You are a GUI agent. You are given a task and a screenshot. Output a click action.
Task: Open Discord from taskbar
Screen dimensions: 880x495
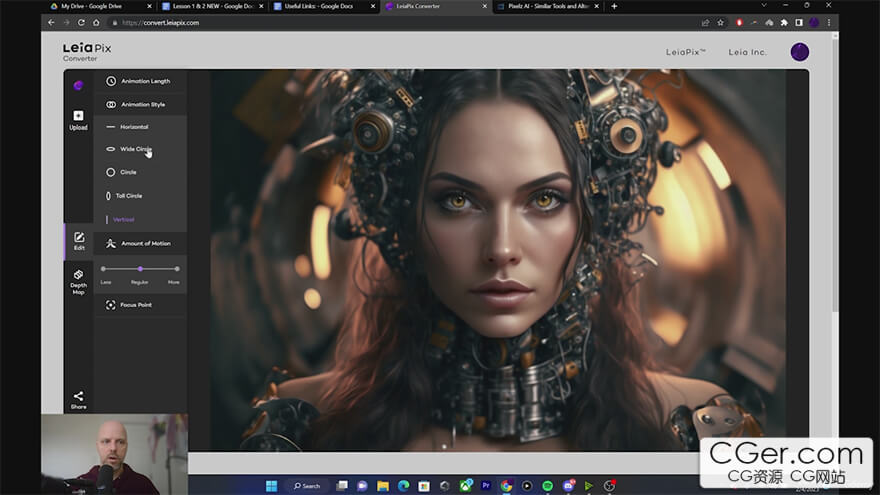pos(568,486)
